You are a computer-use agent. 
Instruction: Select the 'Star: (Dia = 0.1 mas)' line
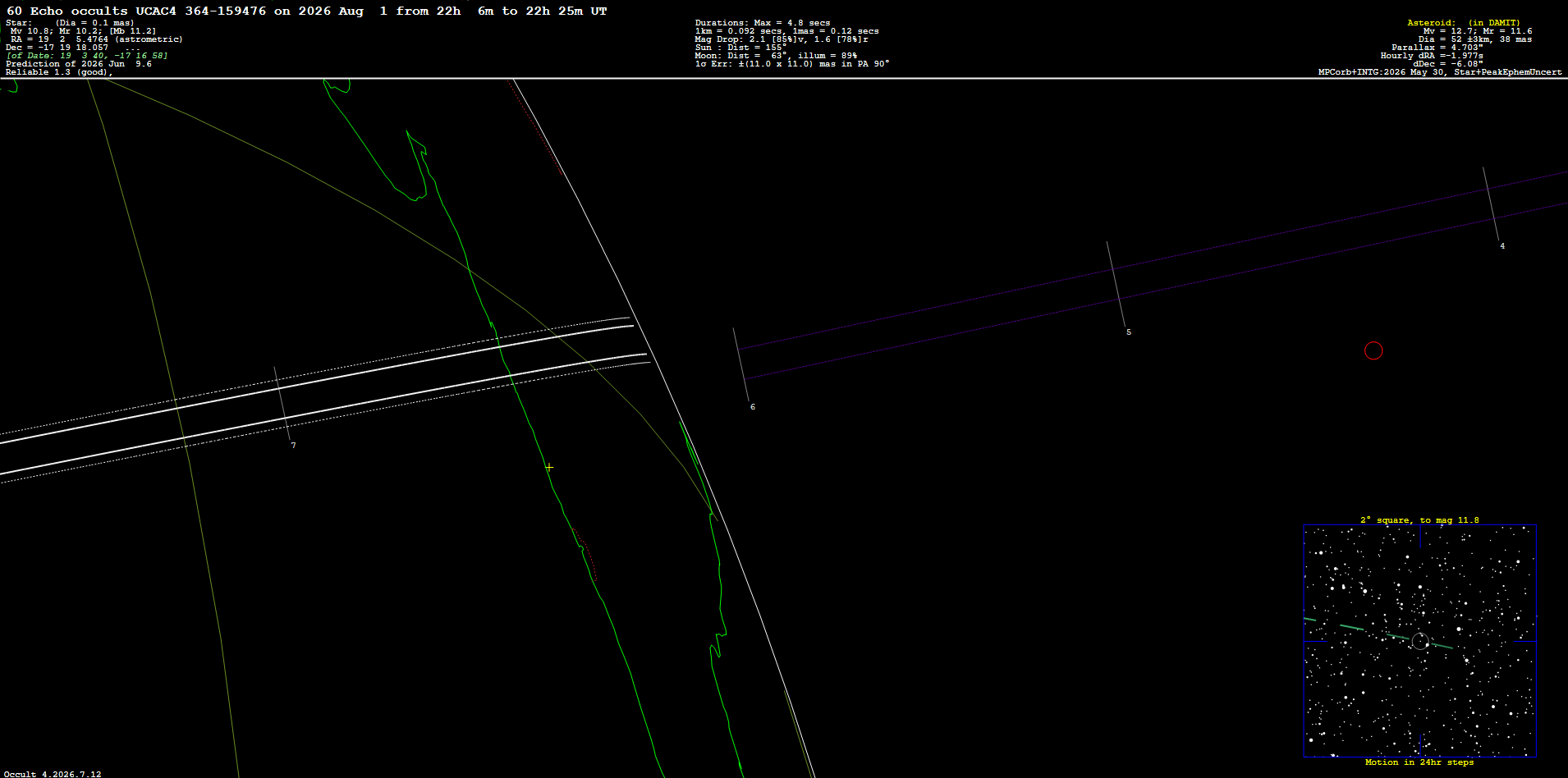tap(70, 23)
